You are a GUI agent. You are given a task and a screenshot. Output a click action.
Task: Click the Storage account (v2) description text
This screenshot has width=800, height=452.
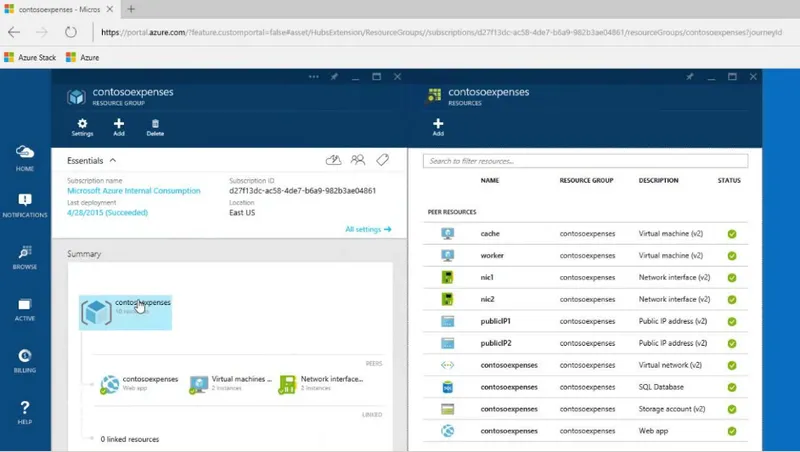point(672,409)
